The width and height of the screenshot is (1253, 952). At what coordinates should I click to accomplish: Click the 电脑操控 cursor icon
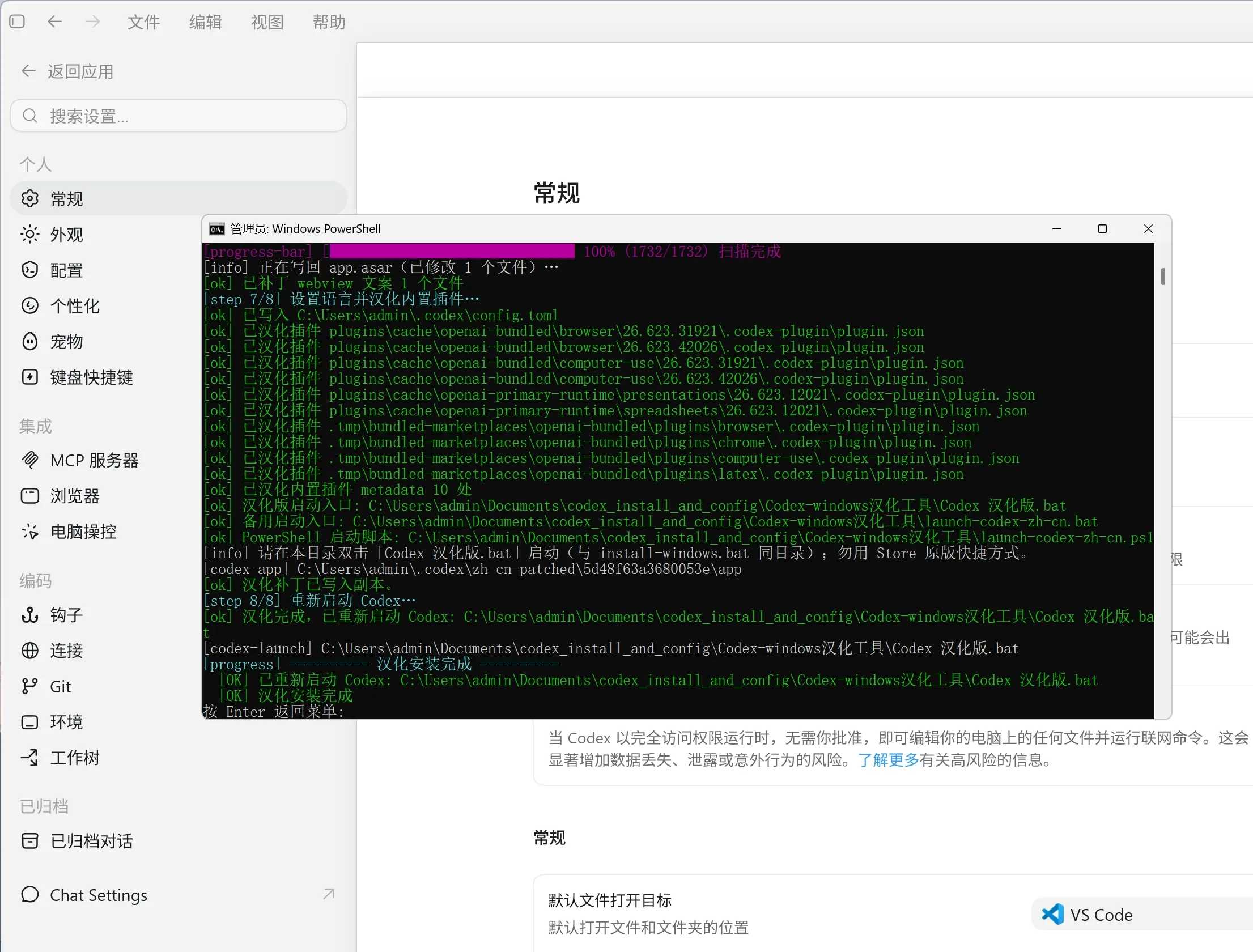[x=29, y=531]
